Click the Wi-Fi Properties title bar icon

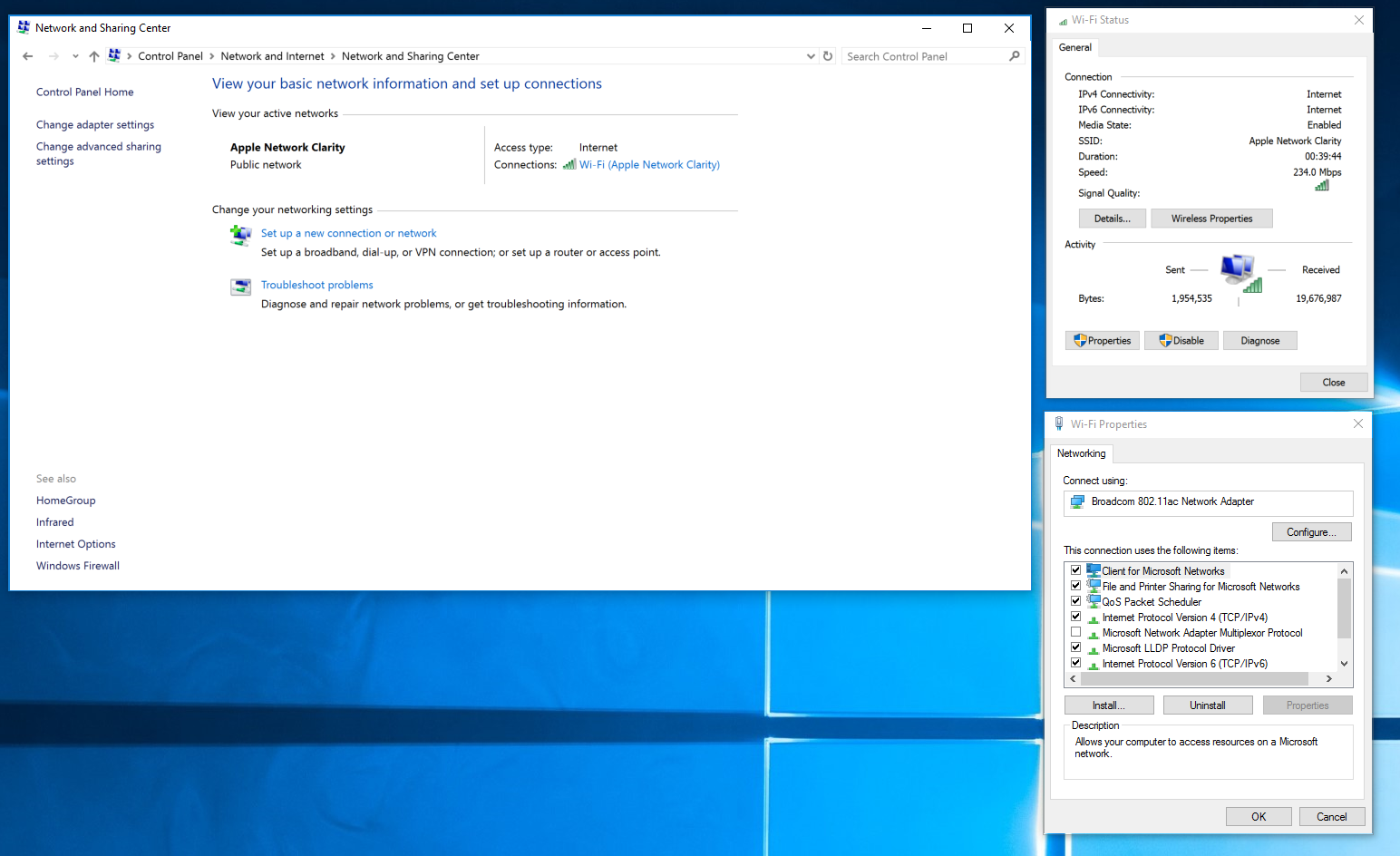(1059, 423)
